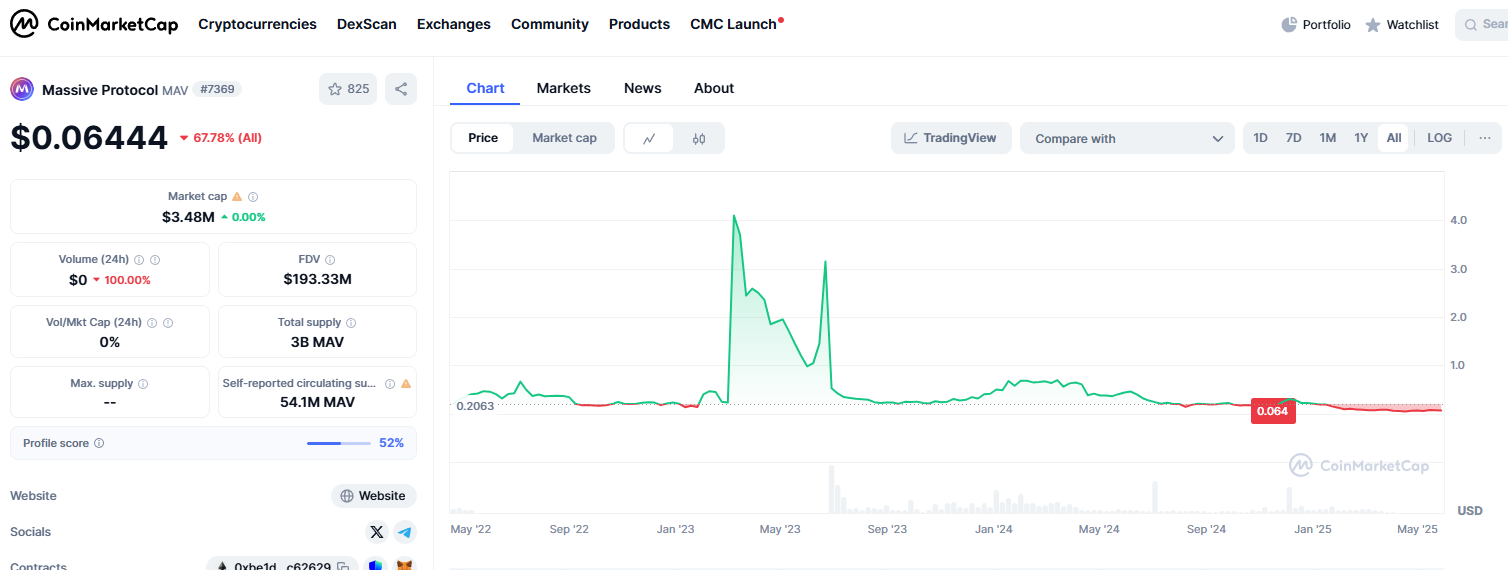Image resolution: width=1508 pixels, height=570 pixels.
Task: Click the Ethereum contract icon
Action: point(222,566)
